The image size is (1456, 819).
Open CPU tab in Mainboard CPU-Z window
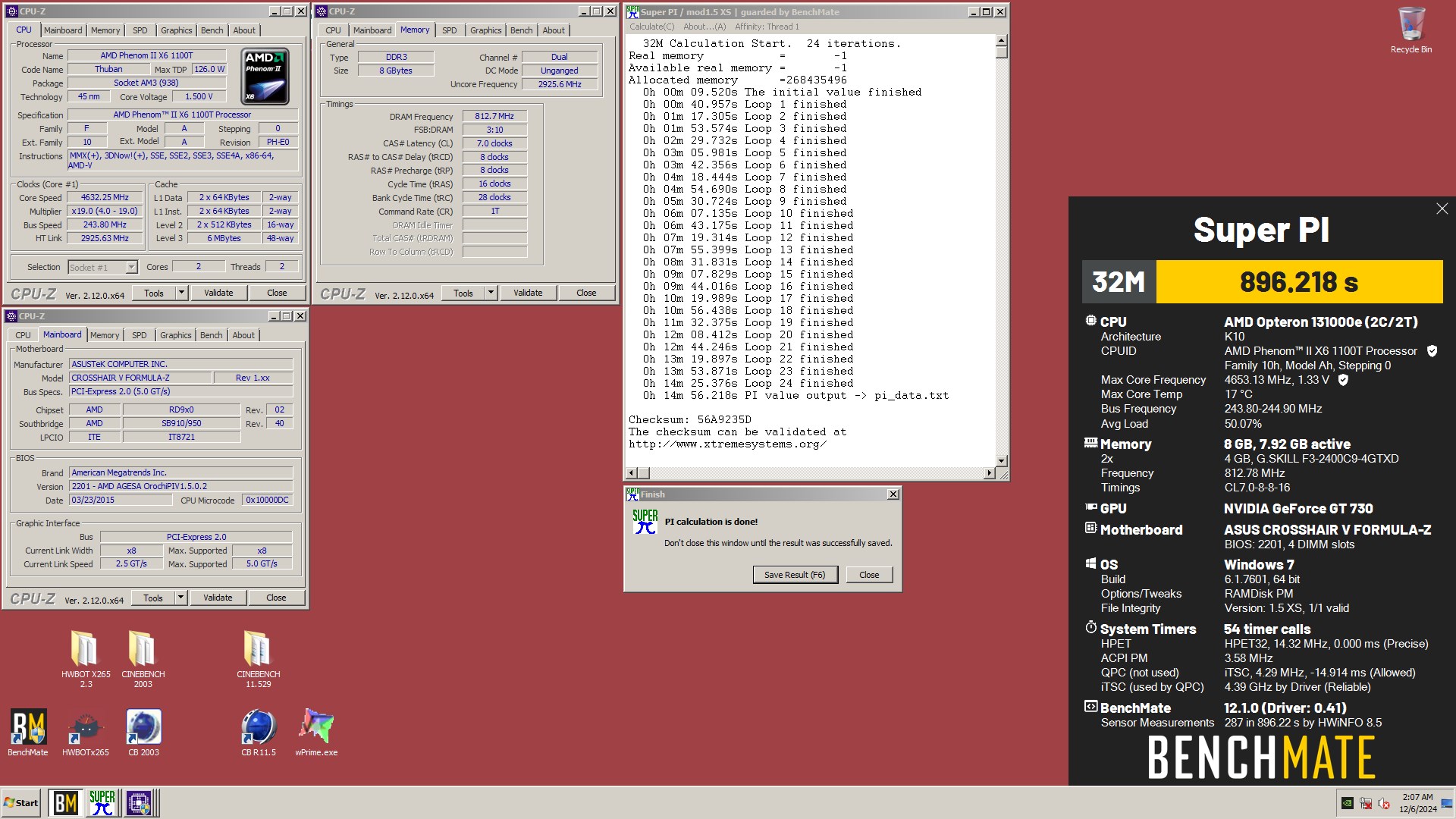point(24,335)
